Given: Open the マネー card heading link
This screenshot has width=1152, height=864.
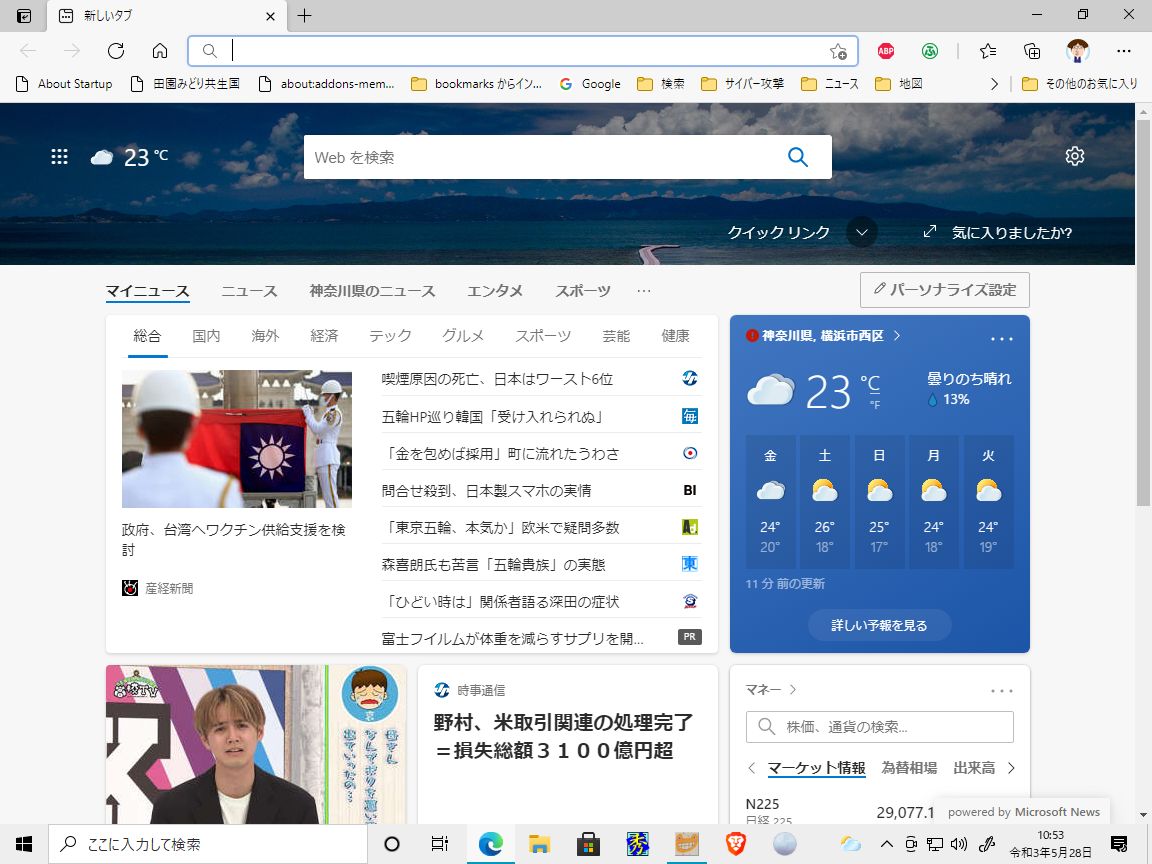Looking at the screenshot, I should point(771,690).
